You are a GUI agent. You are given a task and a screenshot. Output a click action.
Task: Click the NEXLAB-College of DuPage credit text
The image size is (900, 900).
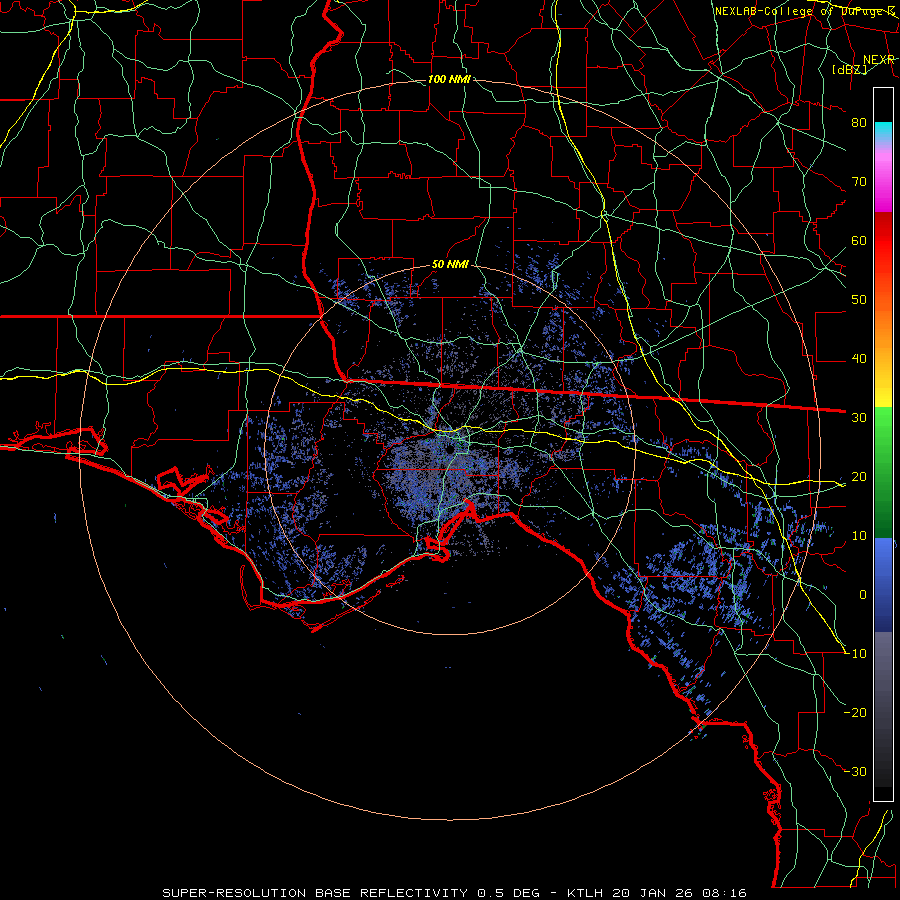click(x=805, y=11)
